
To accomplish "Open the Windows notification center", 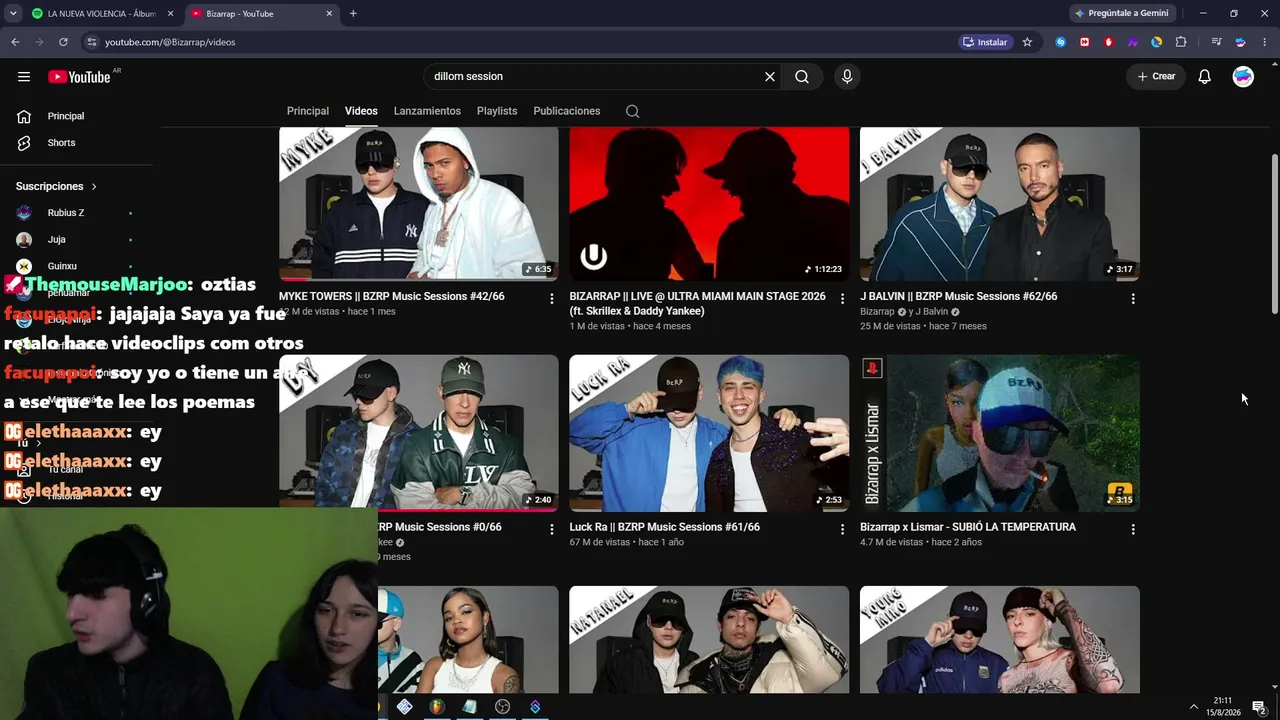I will [1259, 707].
